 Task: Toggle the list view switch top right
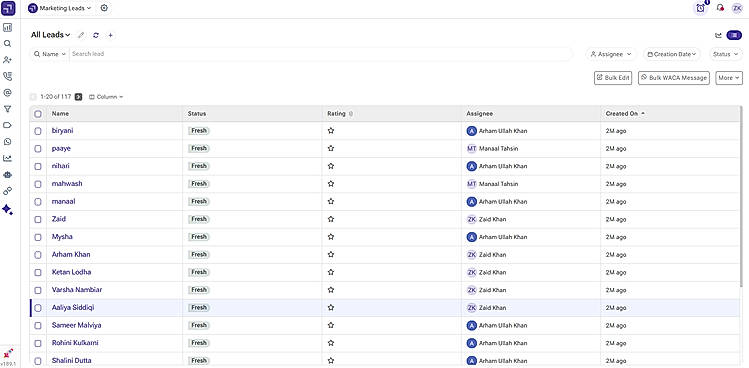[x=734, y=35]
